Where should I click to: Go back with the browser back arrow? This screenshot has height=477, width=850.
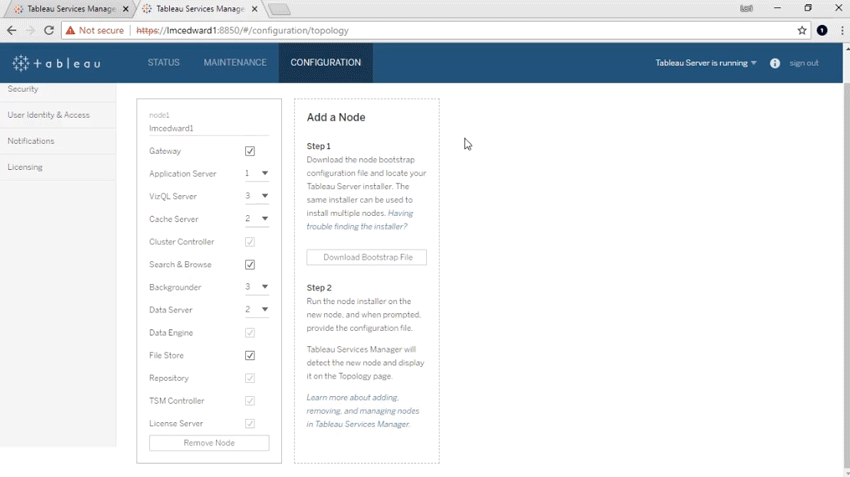[x=12, y=31]
